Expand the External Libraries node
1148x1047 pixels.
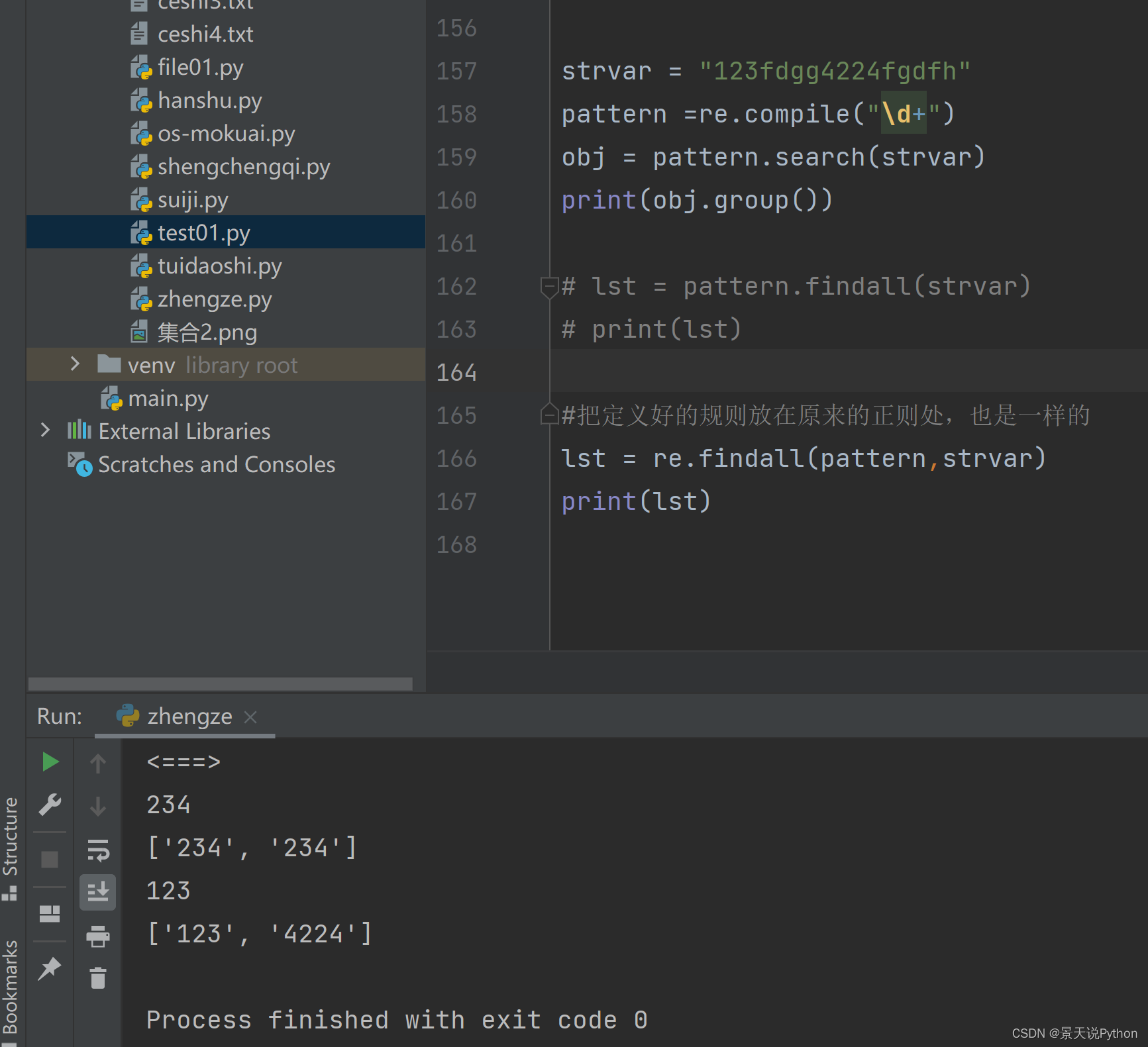click(x=45, y=430)
